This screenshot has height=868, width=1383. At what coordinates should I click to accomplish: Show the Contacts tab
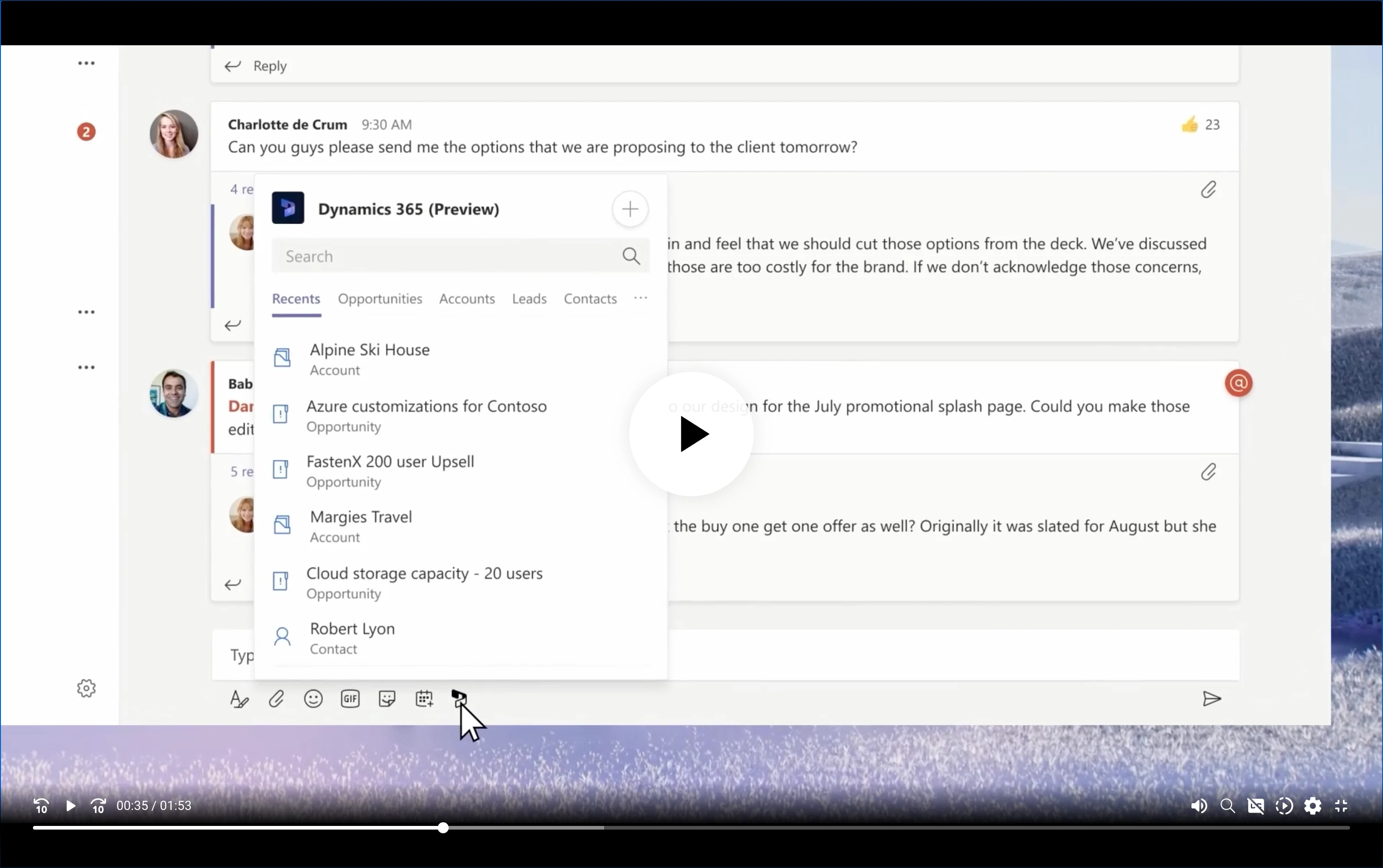pyautogui.click(x=590, y=299)
